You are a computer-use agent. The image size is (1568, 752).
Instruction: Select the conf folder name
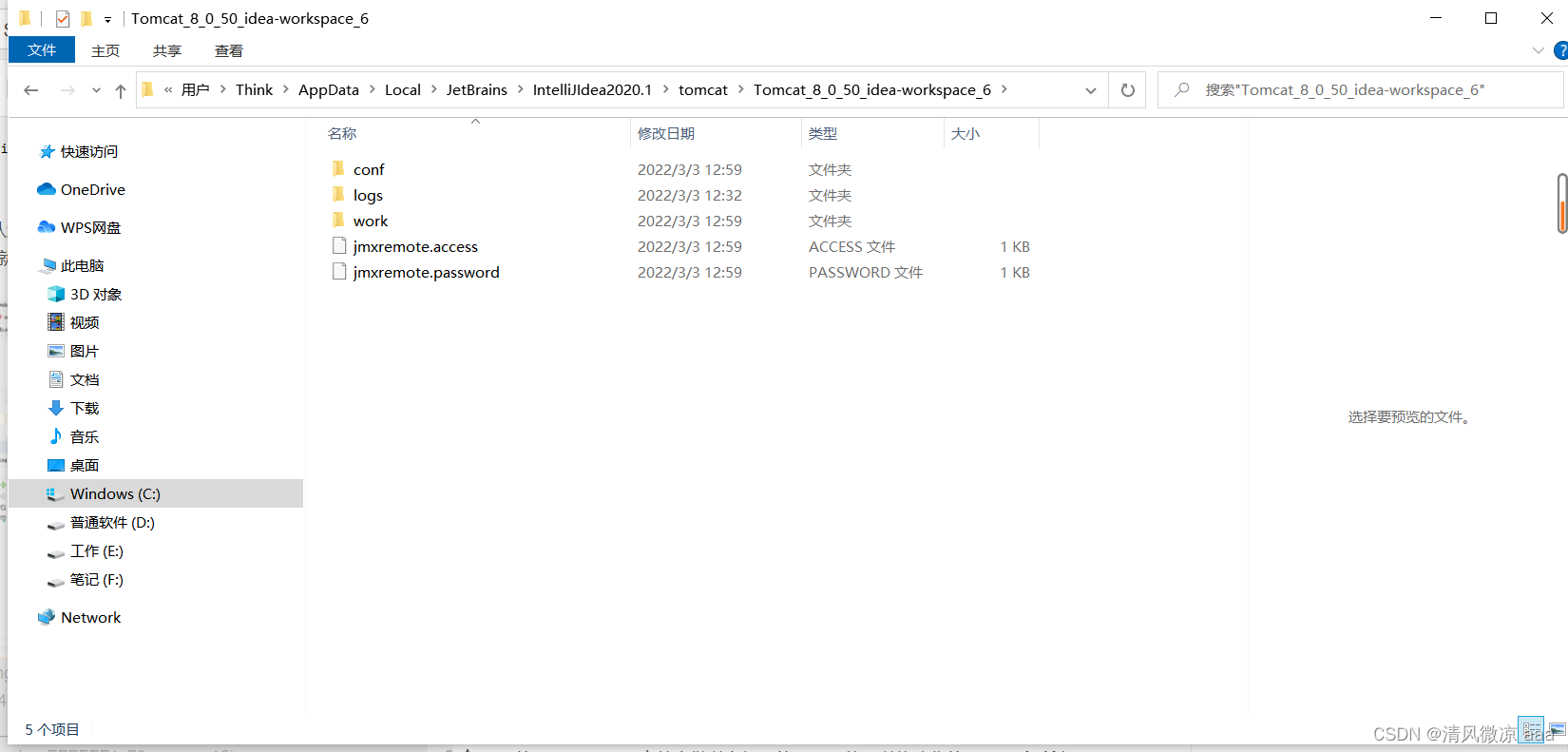pyautogui.click(x=369, y=169)
